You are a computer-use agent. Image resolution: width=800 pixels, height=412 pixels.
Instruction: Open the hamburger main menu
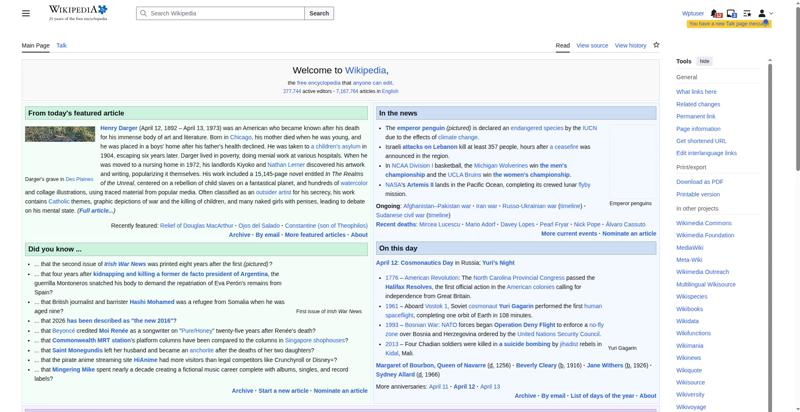[x=26, y=13]
